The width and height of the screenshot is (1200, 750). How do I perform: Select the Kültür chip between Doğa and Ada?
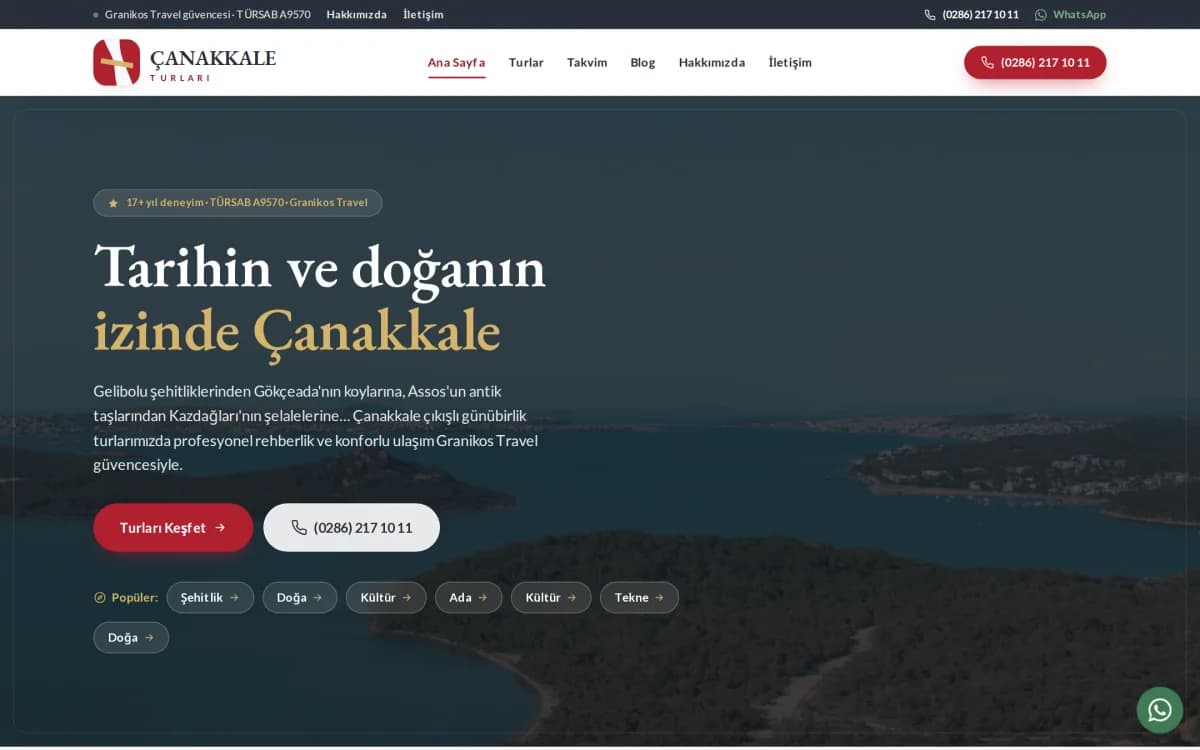pyautogui.click(x=386, y=597)
